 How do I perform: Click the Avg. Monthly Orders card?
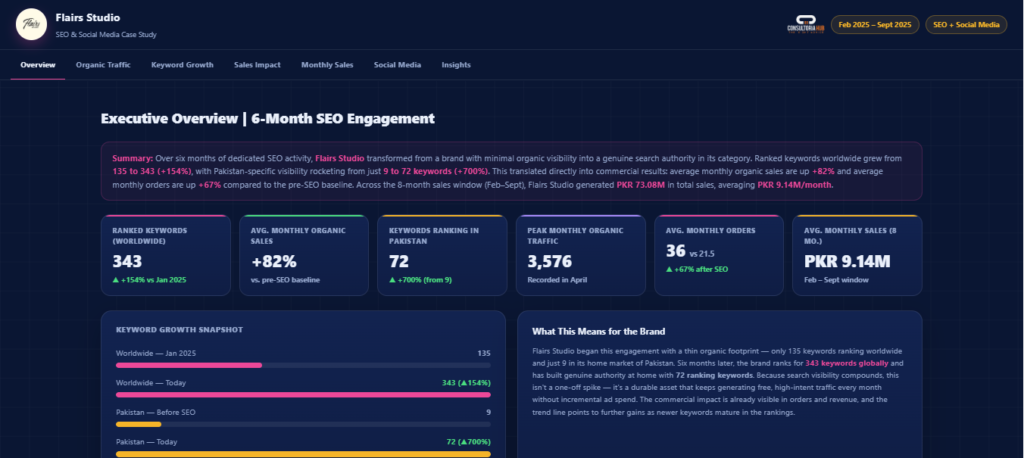tap(719, 255)
